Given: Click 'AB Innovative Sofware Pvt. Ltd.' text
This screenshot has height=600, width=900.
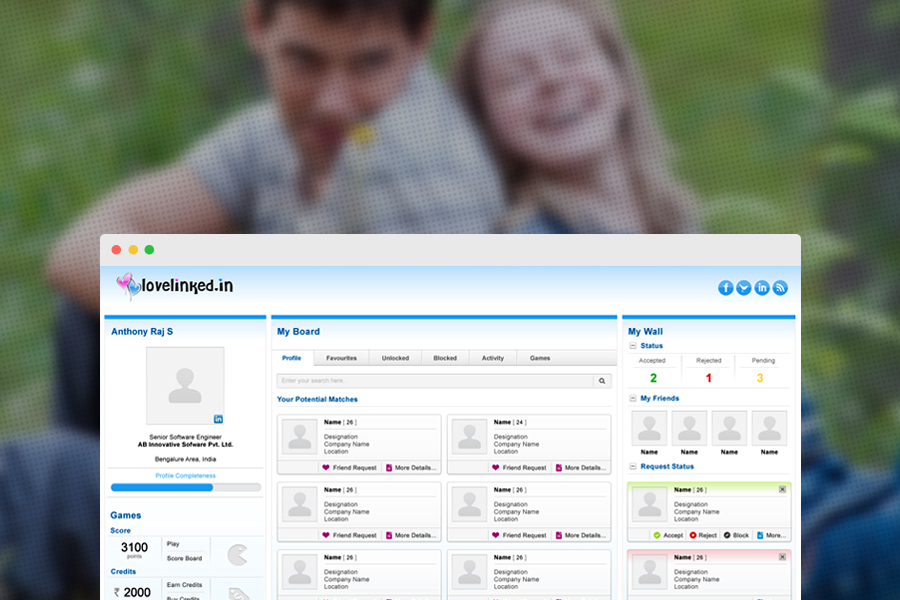Looking at the screenshot, I should (x=185, y=444).
